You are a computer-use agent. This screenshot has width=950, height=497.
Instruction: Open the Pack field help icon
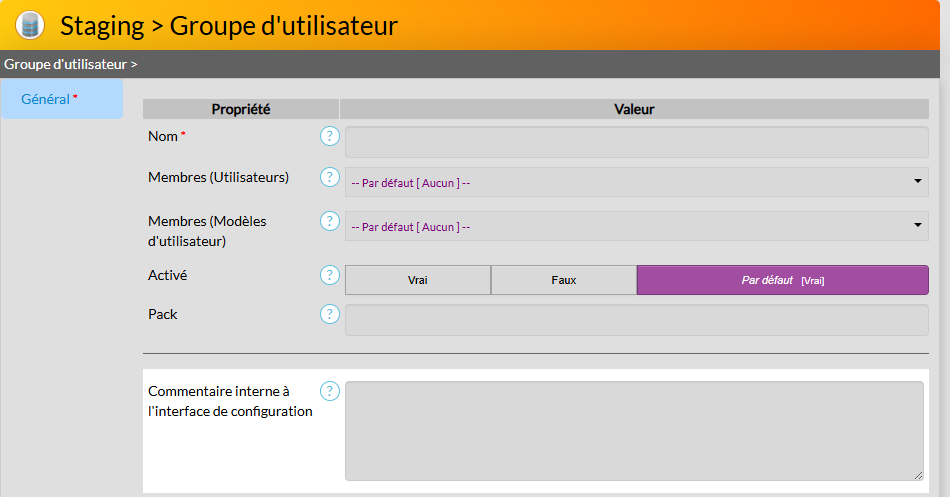330,314
